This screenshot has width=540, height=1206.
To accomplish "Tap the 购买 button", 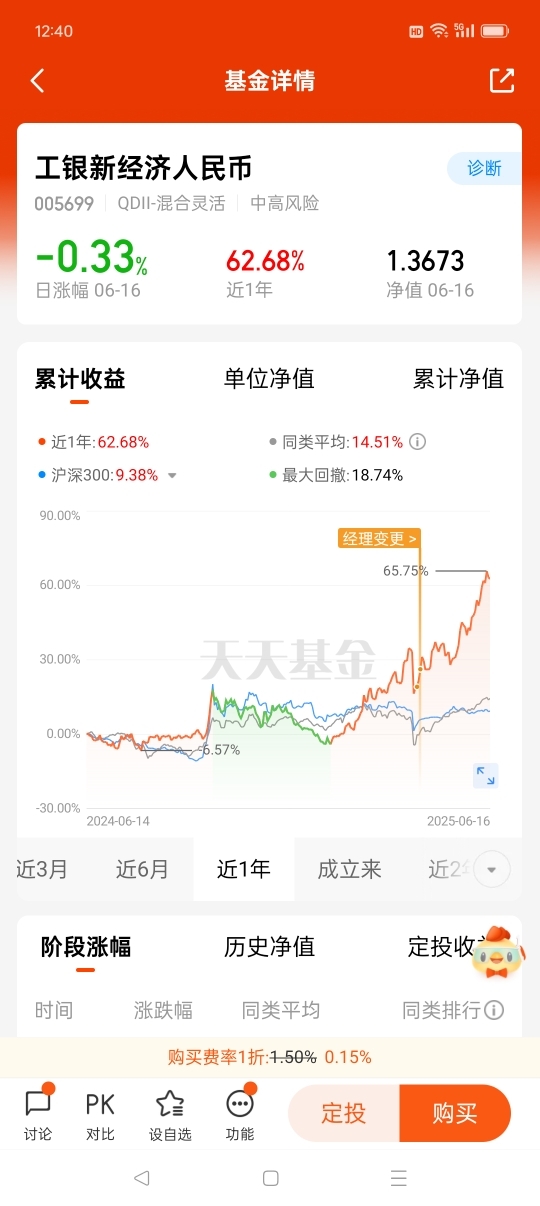I will [x=455, y=1113].
